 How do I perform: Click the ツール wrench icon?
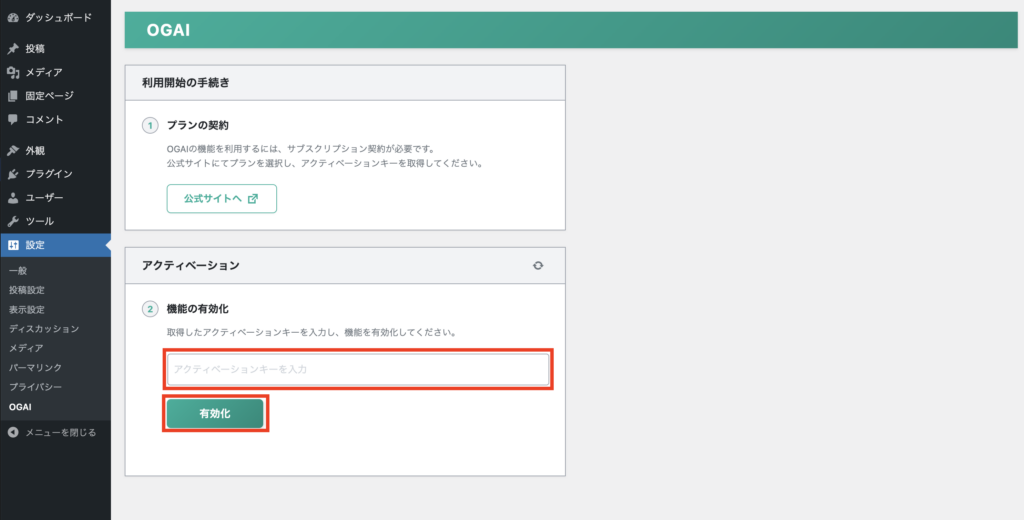click(x=12, y=221)
